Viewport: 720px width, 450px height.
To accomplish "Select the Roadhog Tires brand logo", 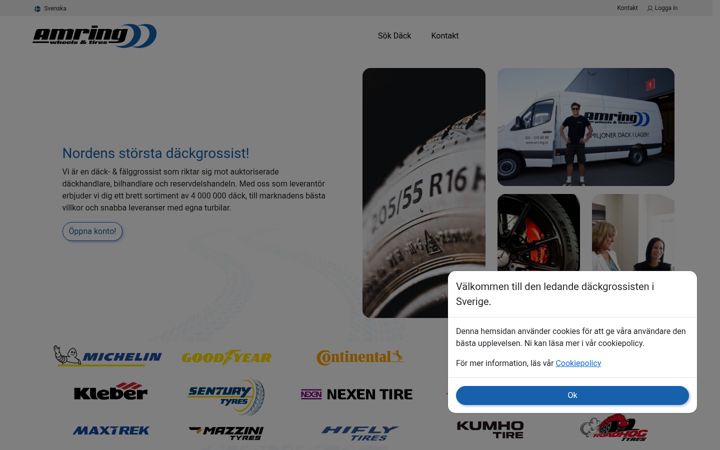I will (x=614, y=428).
